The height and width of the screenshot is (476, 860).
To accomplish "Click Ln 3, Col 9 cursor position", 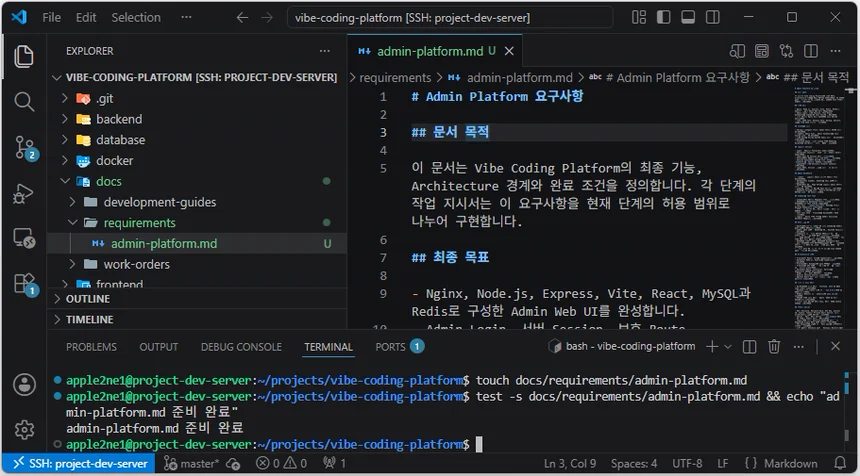I will (569, 463).
